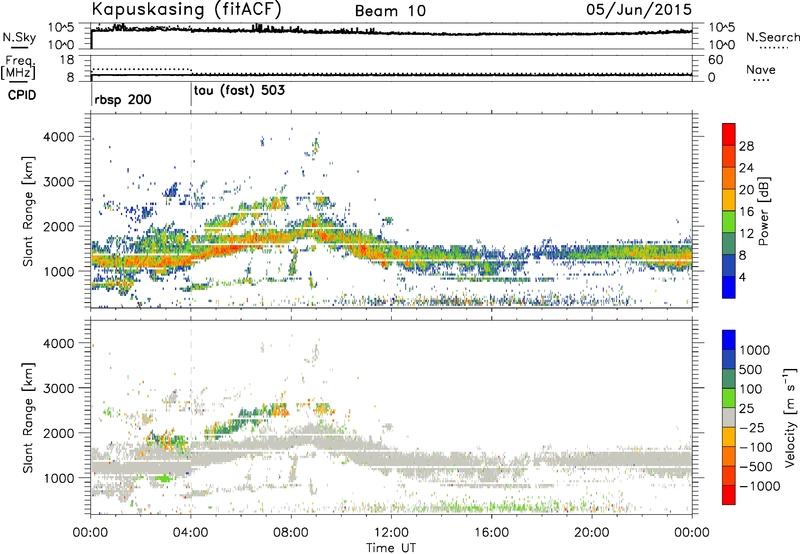The image size is (800, 554).
Task: Click the "28" value on the Power scale
Action: click(746, 146)
